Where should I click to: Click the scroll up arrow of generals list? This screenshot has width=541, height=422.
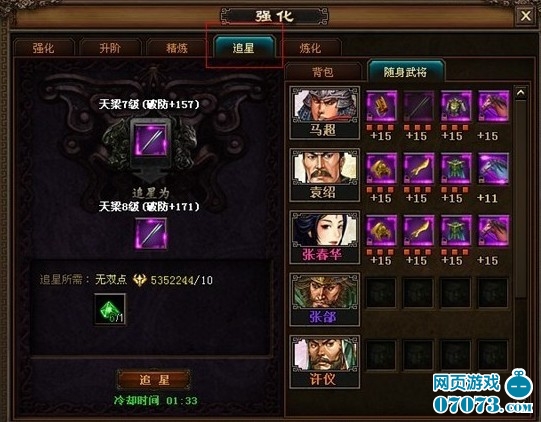(x=521, y=92)
